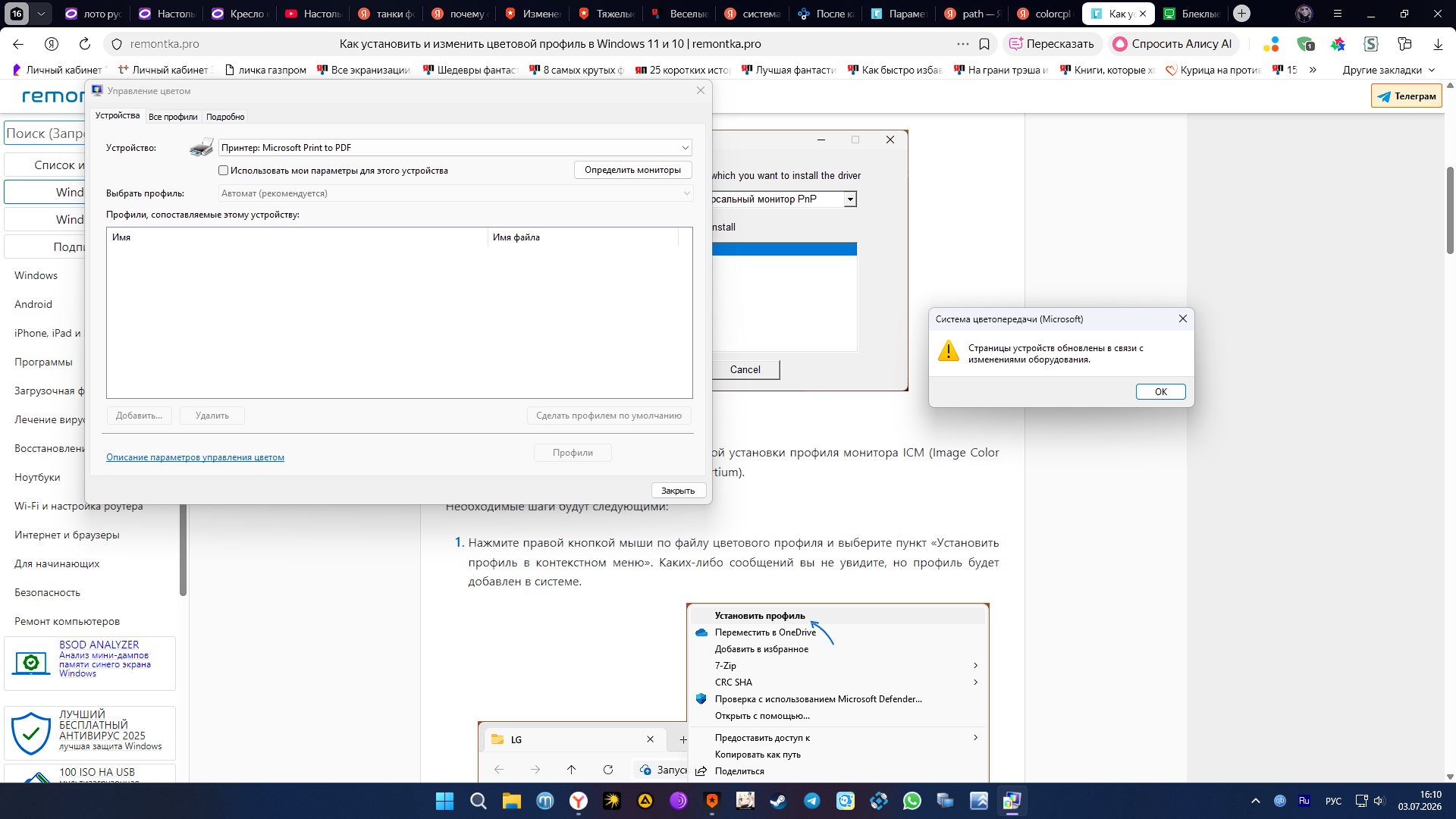Switch to the 'colorcpl' browser tab
The image size is (1456, 819).
(1043, 14)
